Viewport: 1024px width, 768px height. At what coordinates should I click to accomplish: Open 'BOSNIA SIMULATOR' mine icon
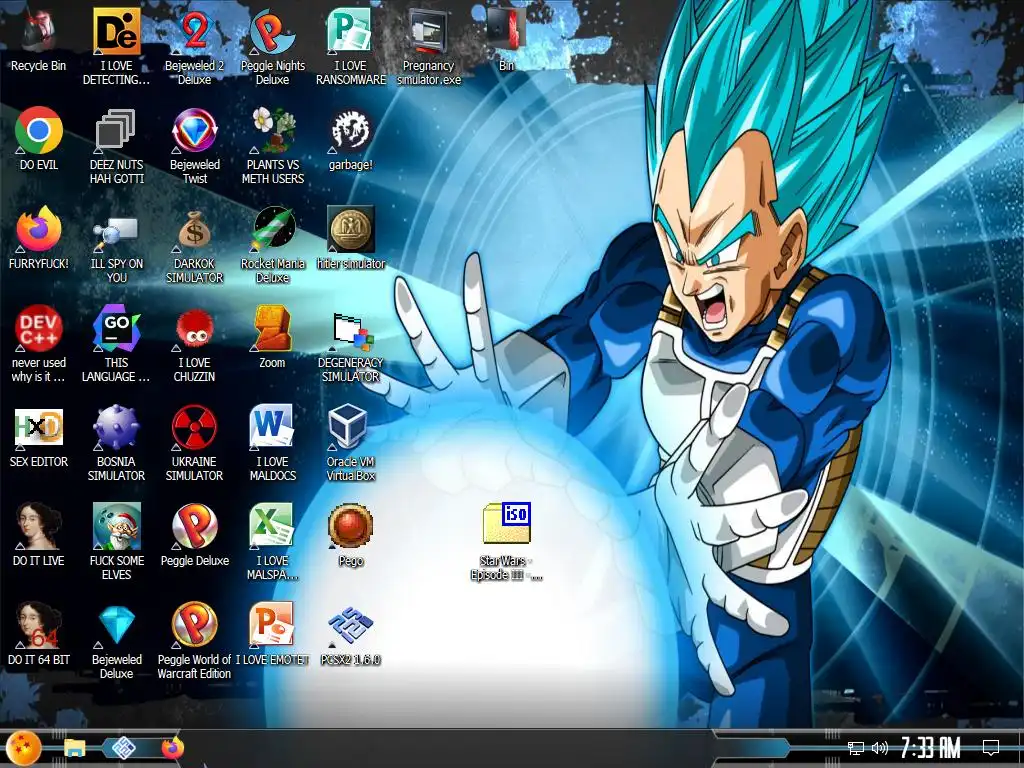pos(116,427)
